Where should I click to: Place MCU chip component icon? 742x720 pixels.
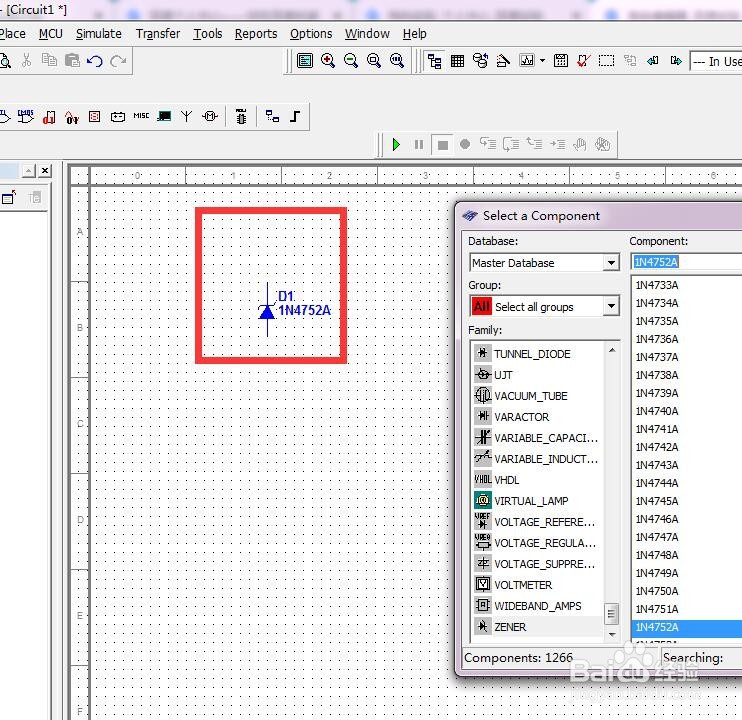tap(241, 116)
